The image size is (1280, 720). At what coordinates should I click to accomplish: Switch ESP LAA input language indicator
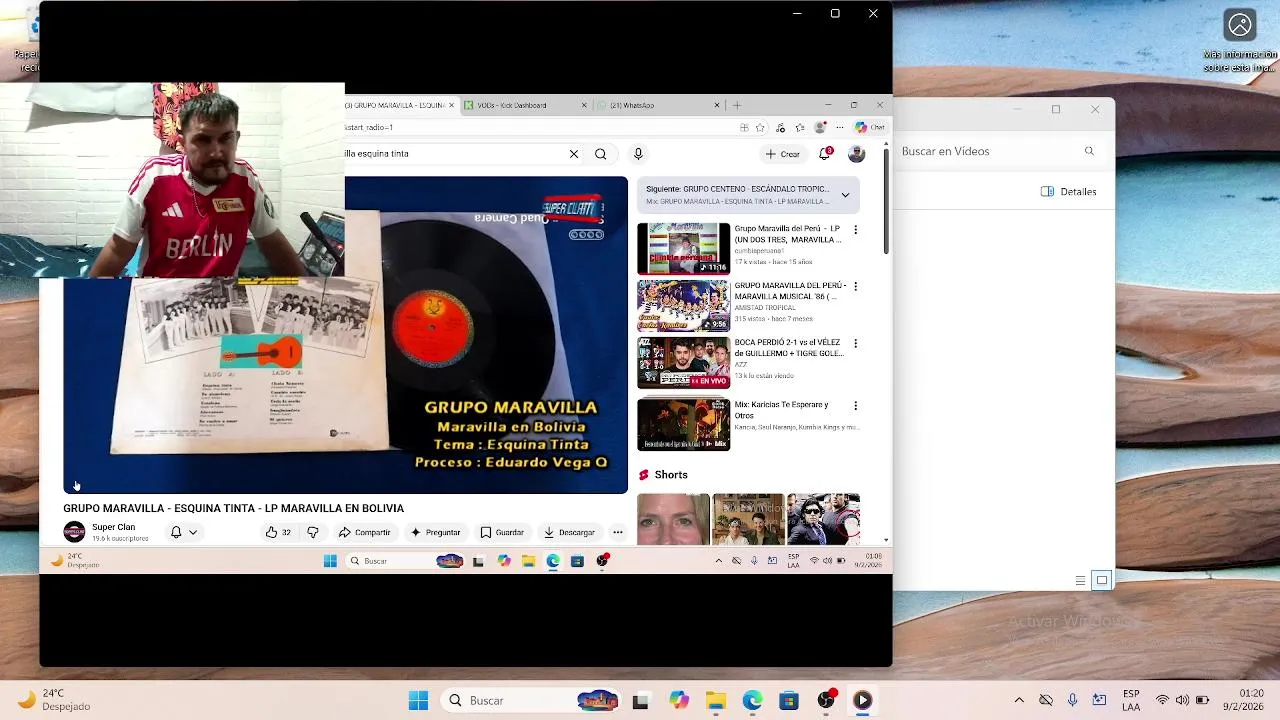tap(1131, 700)
